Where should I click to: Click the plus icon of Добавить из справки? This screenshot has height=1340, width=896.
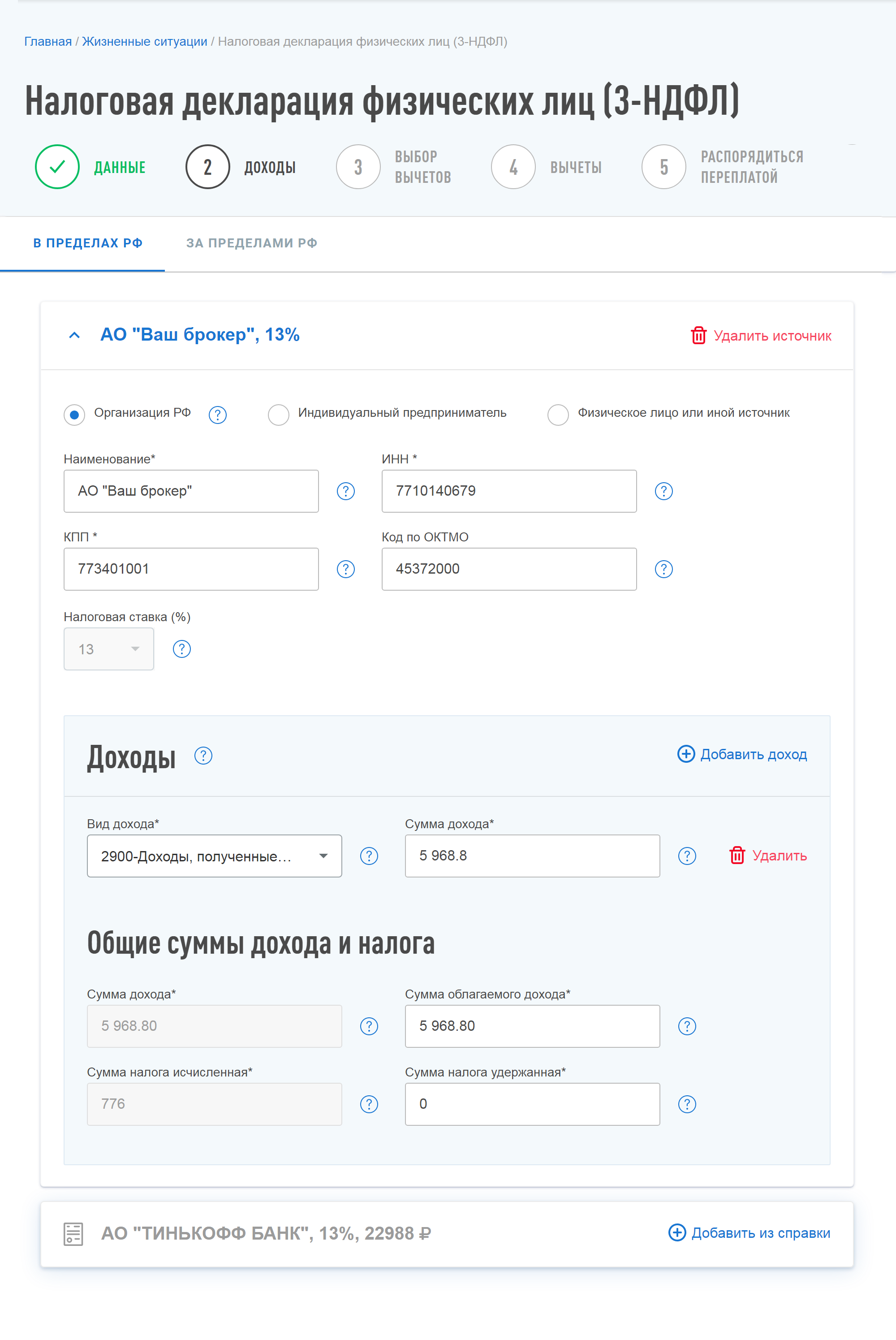(x=677, y=1232)
